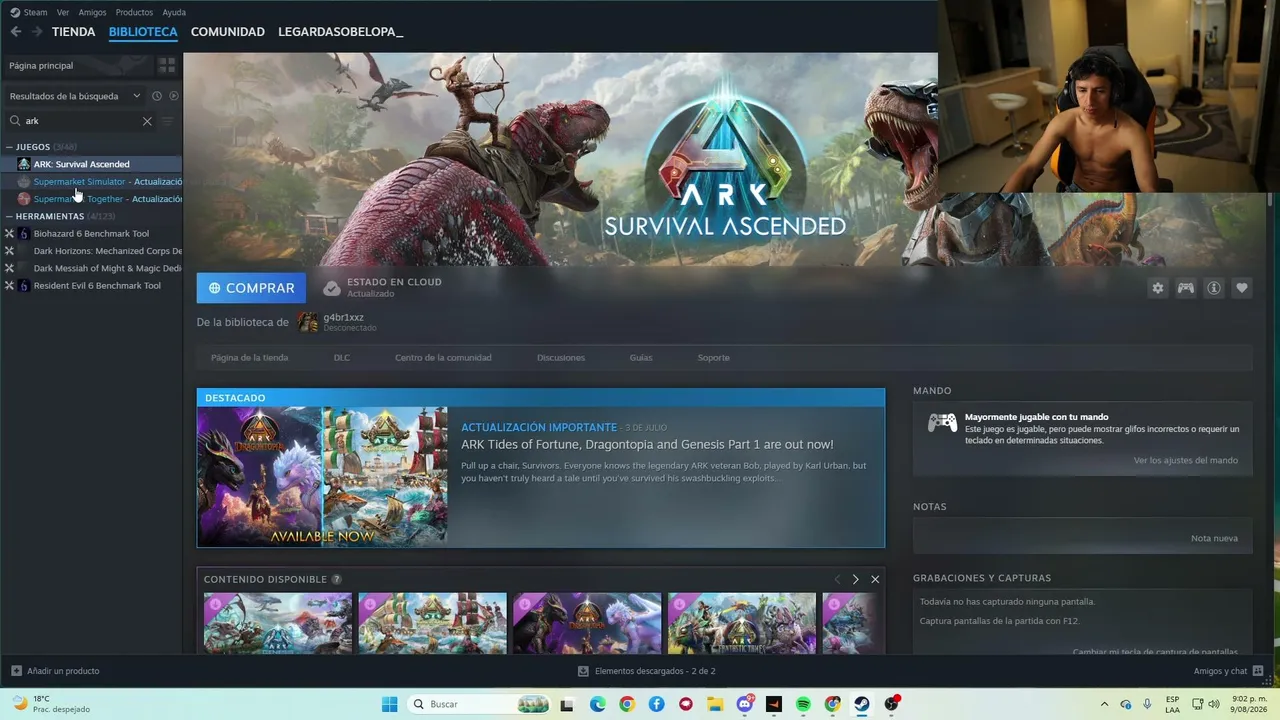The width and height of the screenshot is (1280, 720).
Task: Check the cloud status icon
Action: 332,288
